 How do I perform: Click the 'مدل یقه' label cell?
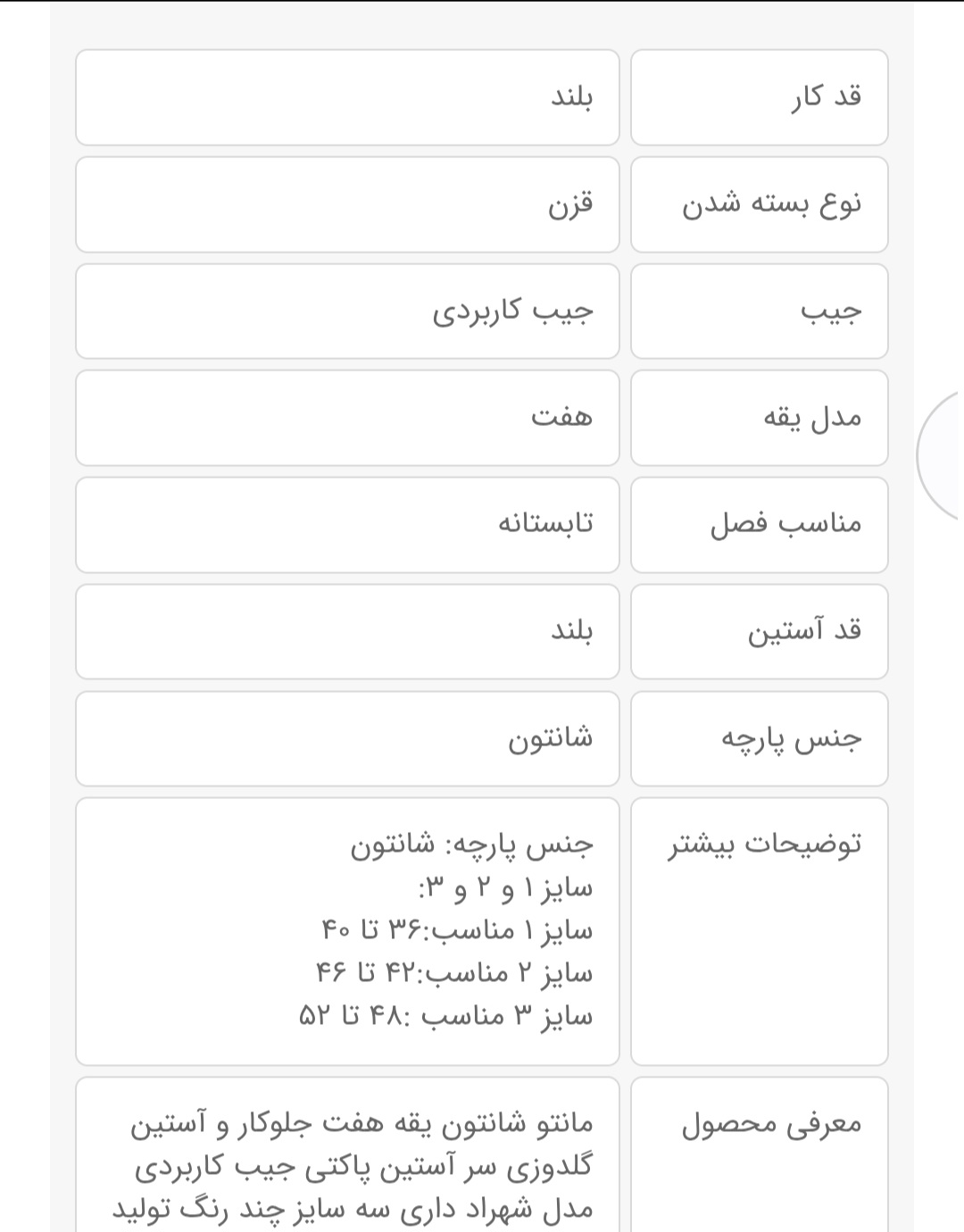[x=759, y=418]
